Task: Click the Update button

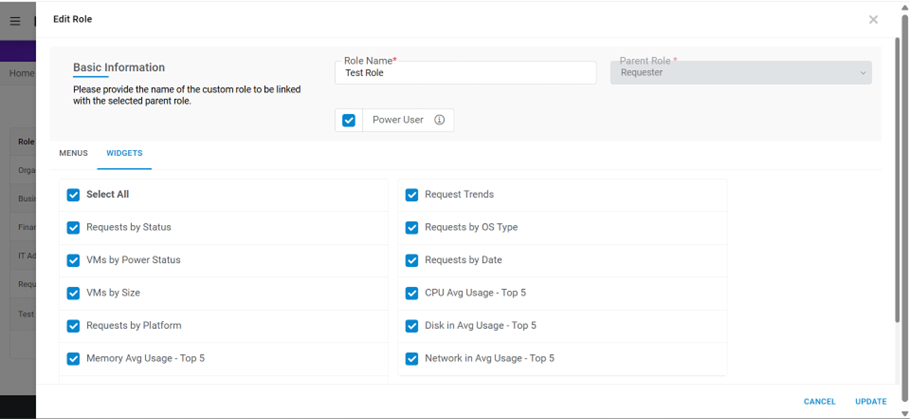Action: (870, 401)
